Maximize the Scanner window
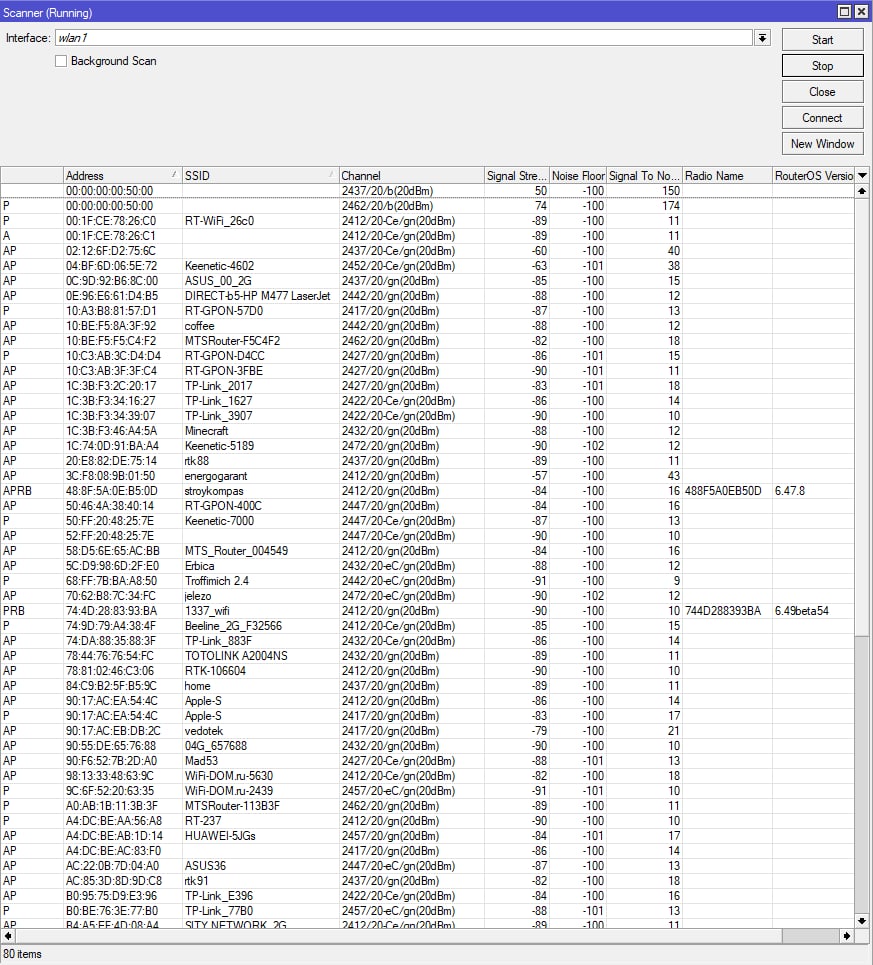The image size is (873, 965). point(845,12)
